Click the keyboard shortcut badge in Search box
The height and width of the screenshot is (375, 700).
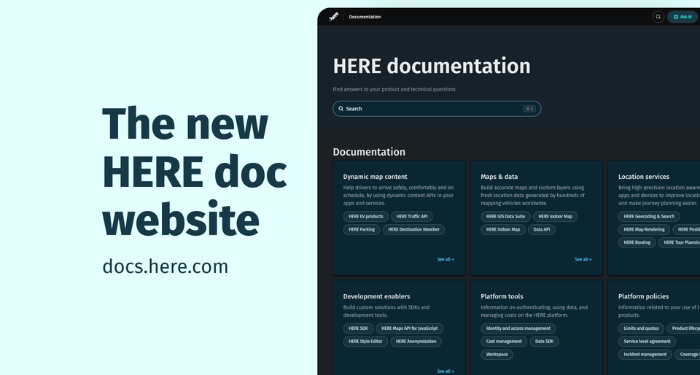[529, 108]
